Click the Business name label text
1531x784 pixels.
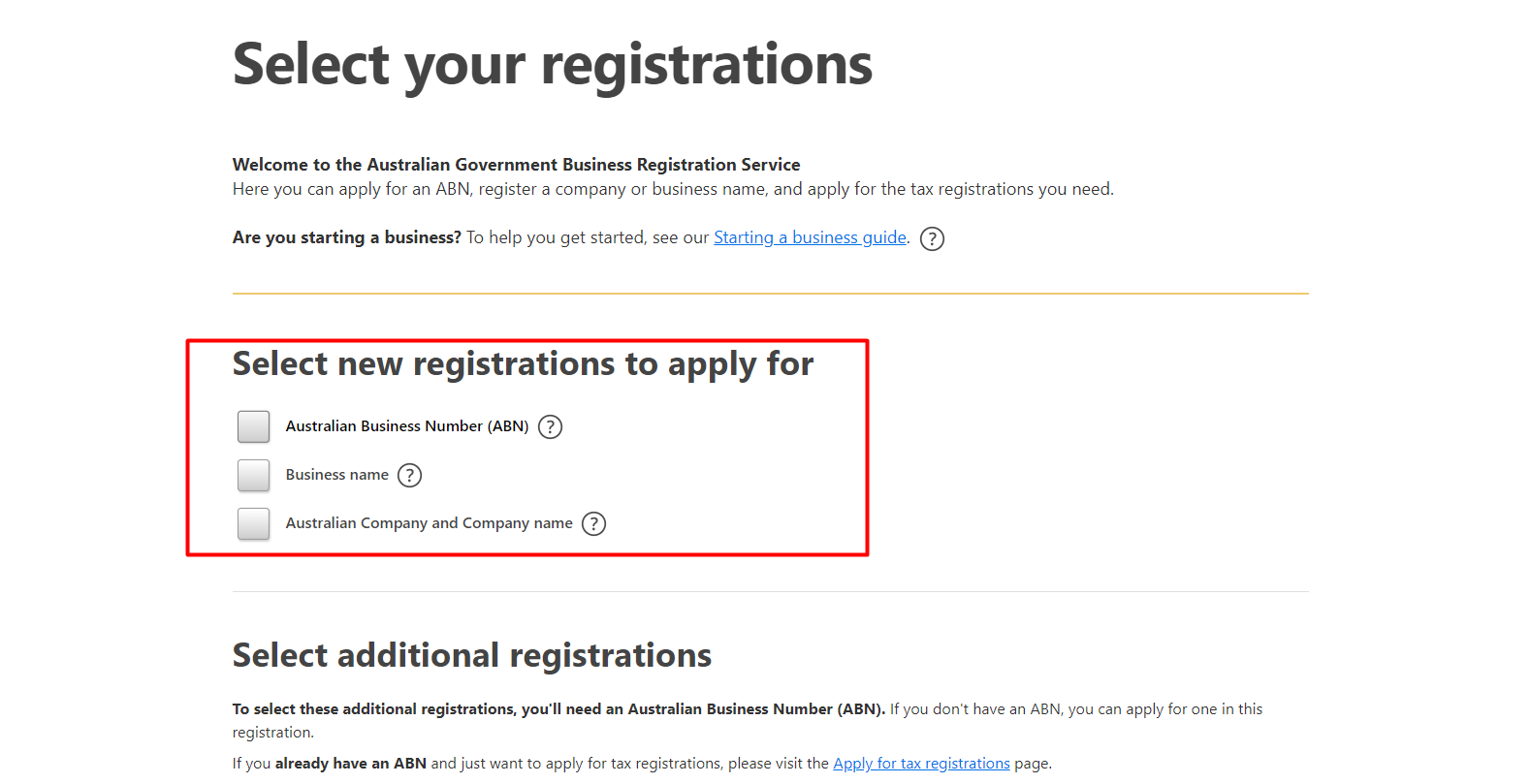coord(336,475)
